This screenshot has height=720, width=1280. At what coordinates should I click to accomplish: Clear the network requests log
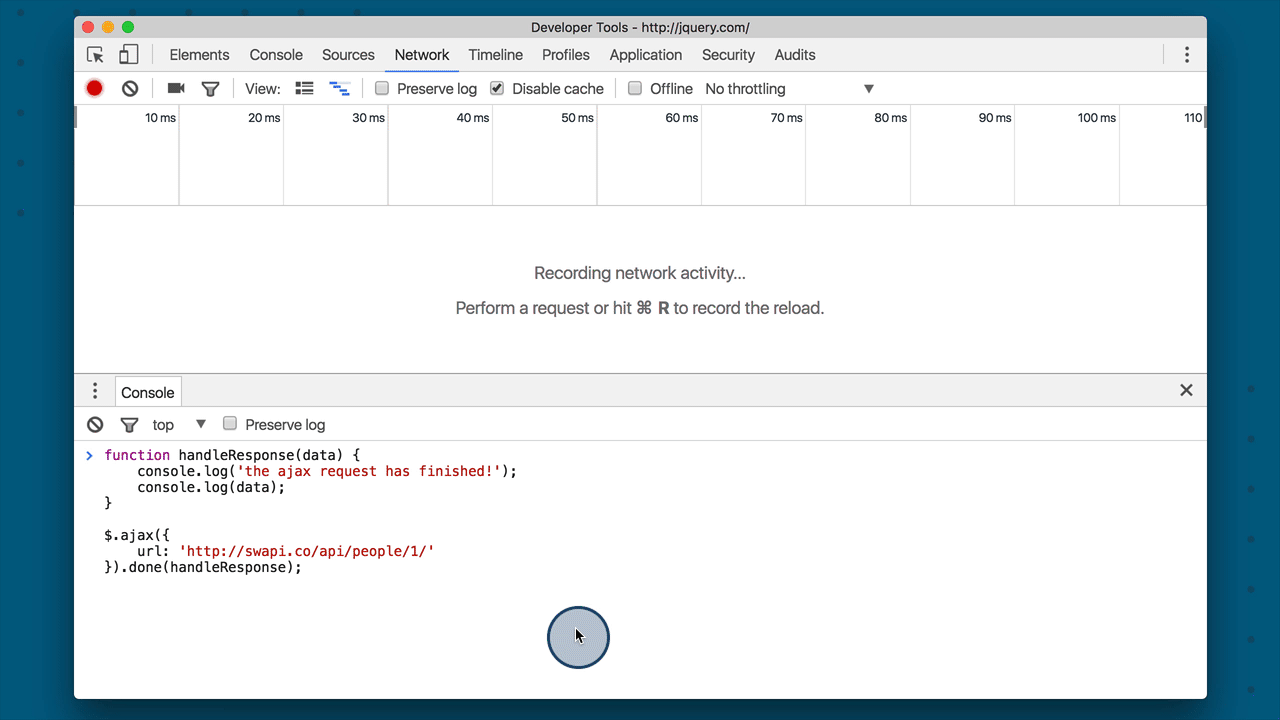pos(129,88)
